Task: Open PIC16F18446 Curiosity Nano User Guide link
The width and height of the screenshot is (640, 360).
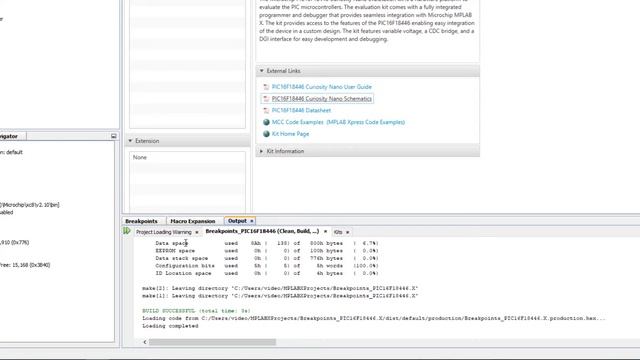Action: coord(322,87)
